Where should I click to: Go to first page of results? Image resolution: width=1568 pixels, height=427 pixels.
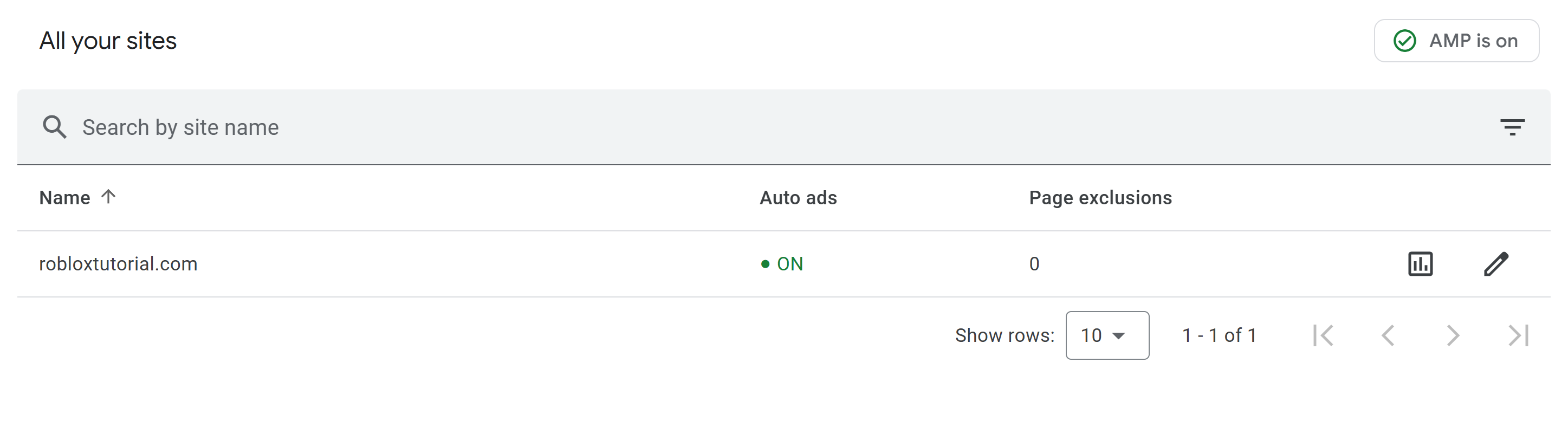click(x=1323, y=335)
